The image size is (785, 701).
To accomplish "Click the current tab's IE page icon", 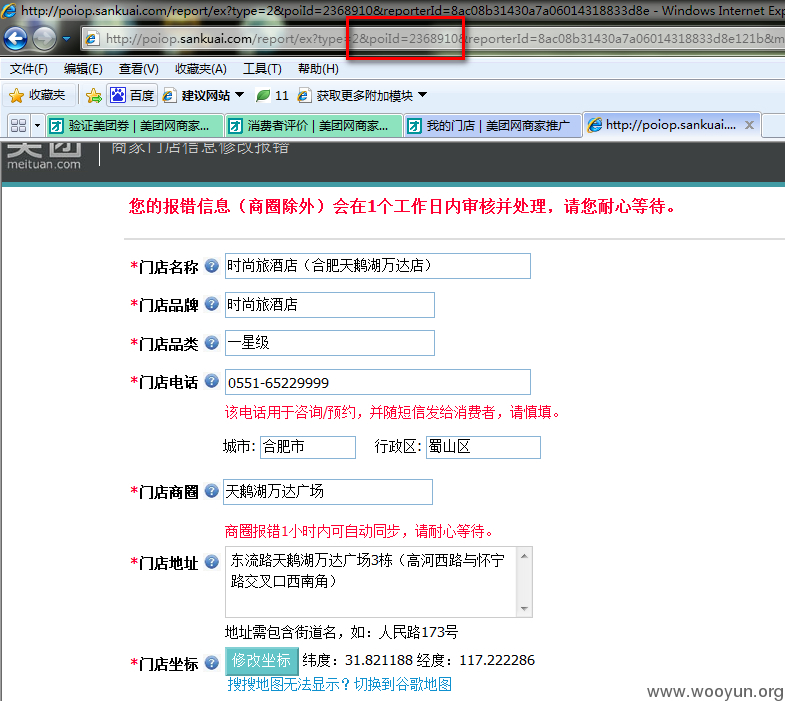I will click(595, 125).
